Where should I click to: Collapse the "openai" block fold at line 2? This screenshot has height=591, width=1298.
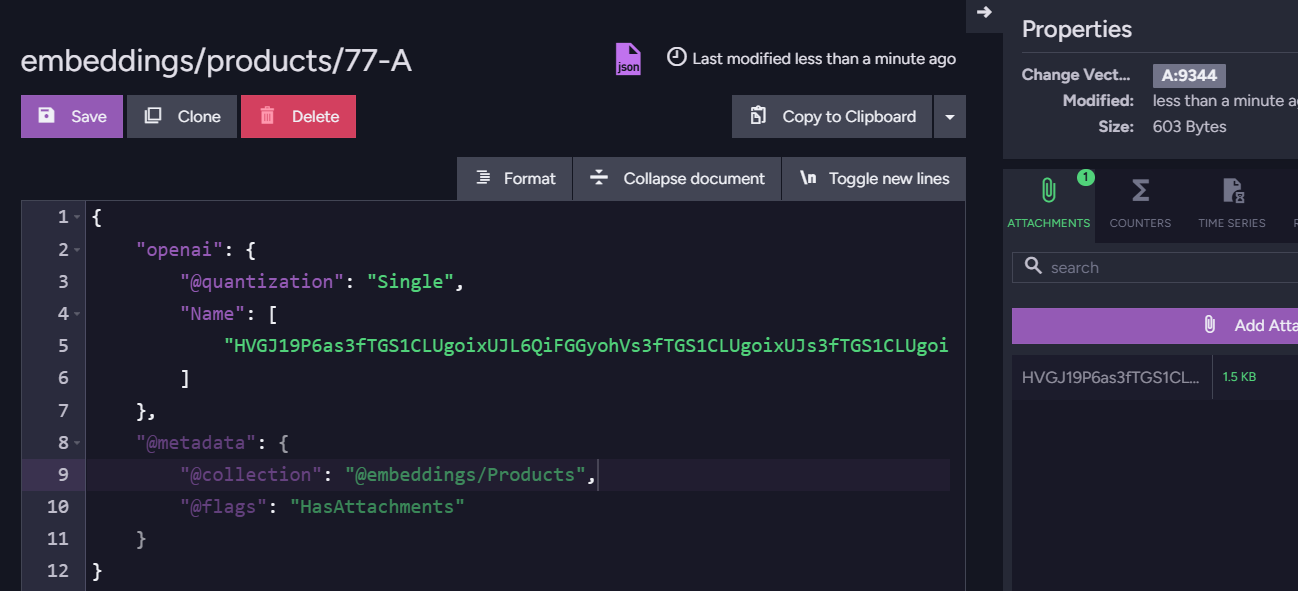click(x=77, y=250)
